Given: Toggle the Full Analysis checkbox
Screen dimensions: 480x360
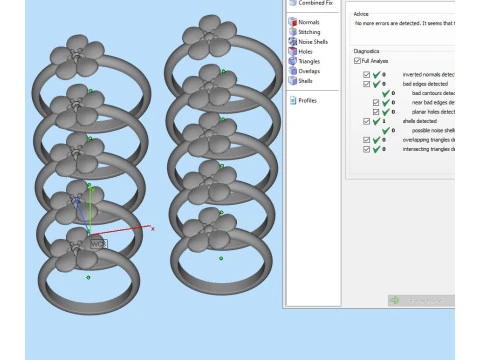Looking at the screenshot, I should [x=357, y=61].
